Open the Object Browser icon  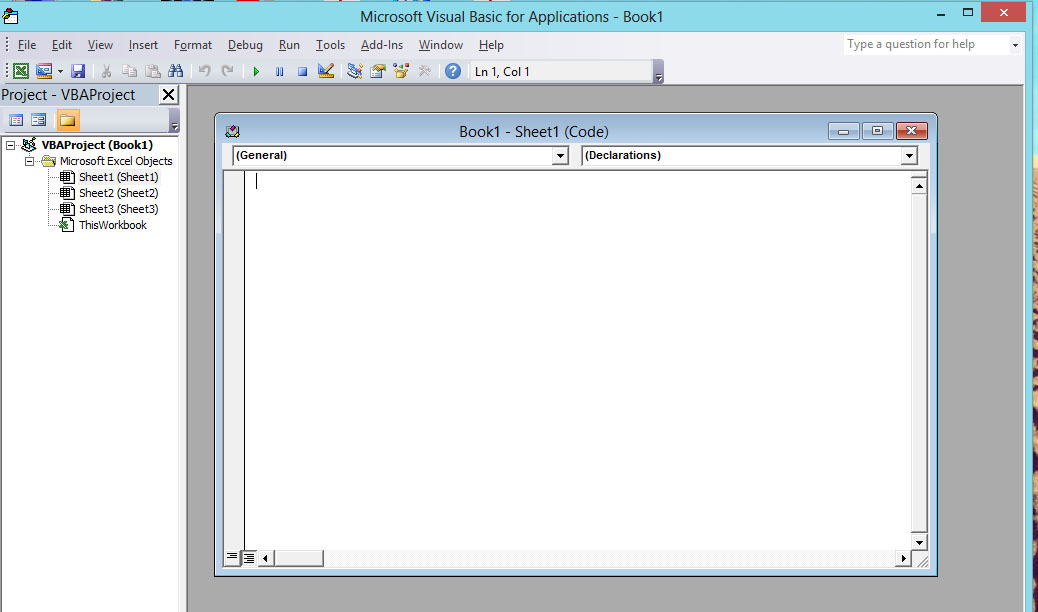pyautogui.click(x=401, y=72)
